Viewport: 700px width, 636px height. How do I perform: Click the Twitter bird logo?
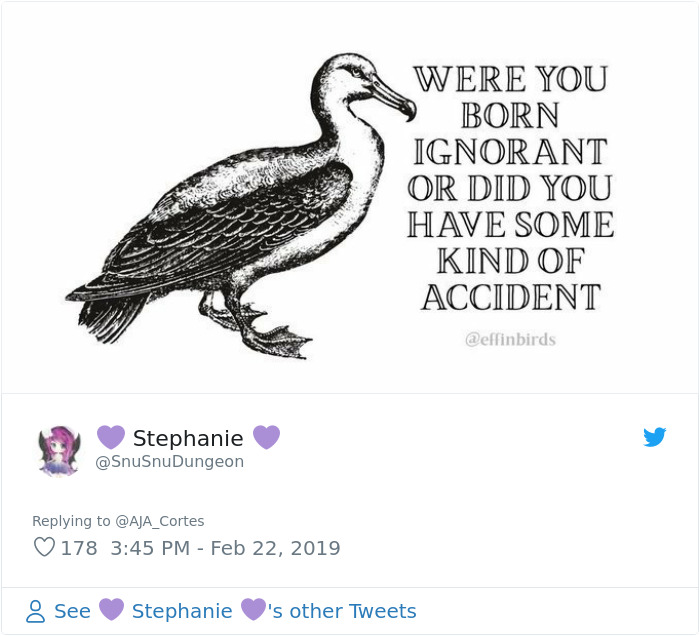click(655, 437)
